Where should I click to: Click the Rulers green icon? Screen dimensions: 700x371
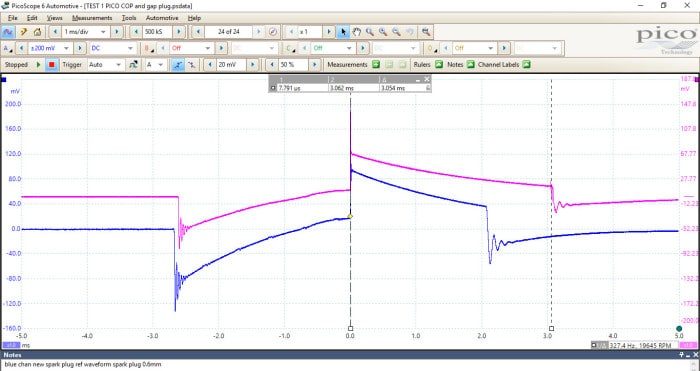coord(439,65)
